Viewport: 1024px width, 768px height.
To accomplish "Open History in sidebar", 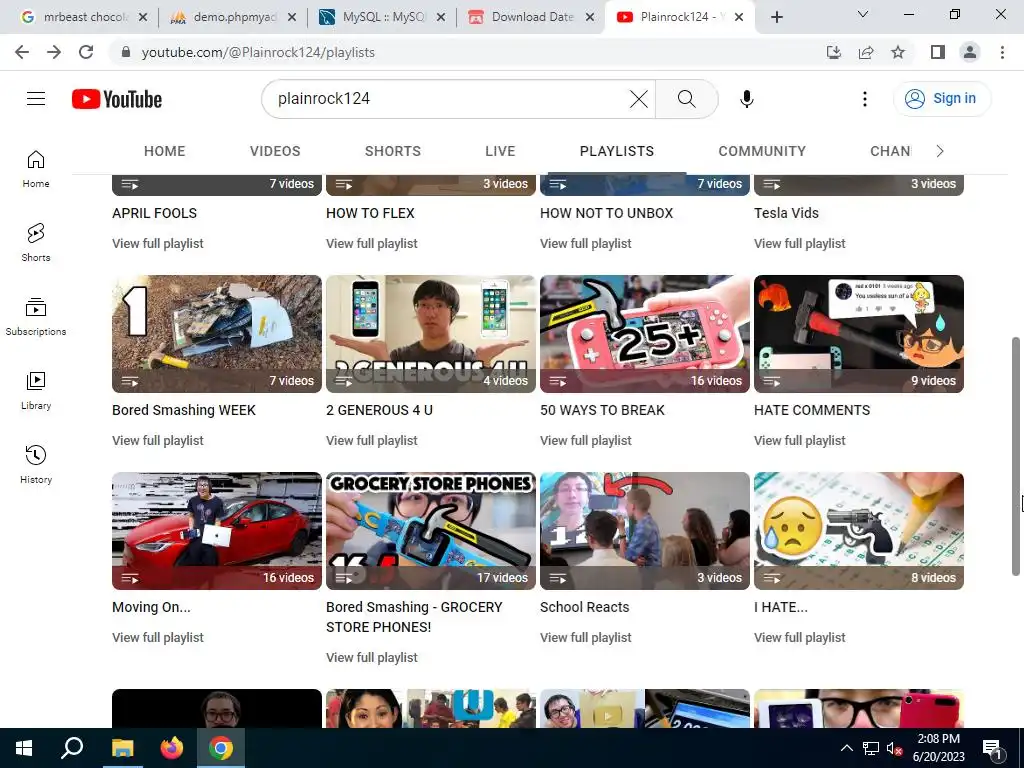I will pyautogui.click(x=36, y=464).
